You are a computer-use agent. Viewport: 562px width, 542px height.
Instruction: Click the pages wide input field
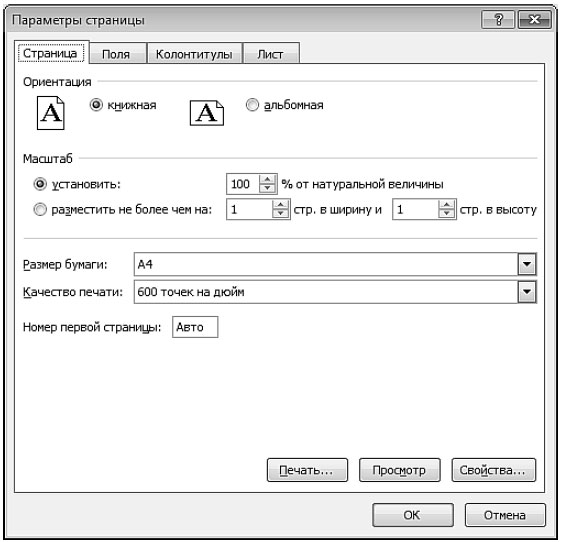click(250, 209)
